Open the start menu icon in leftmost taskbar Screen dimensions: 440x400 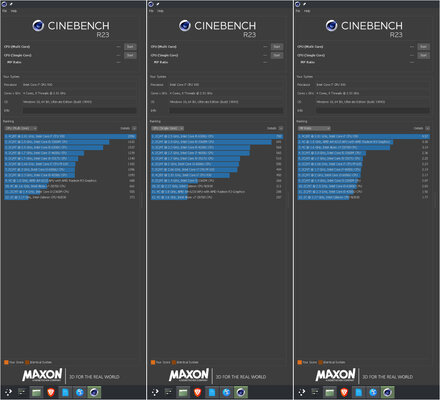[x=8, y=392]
